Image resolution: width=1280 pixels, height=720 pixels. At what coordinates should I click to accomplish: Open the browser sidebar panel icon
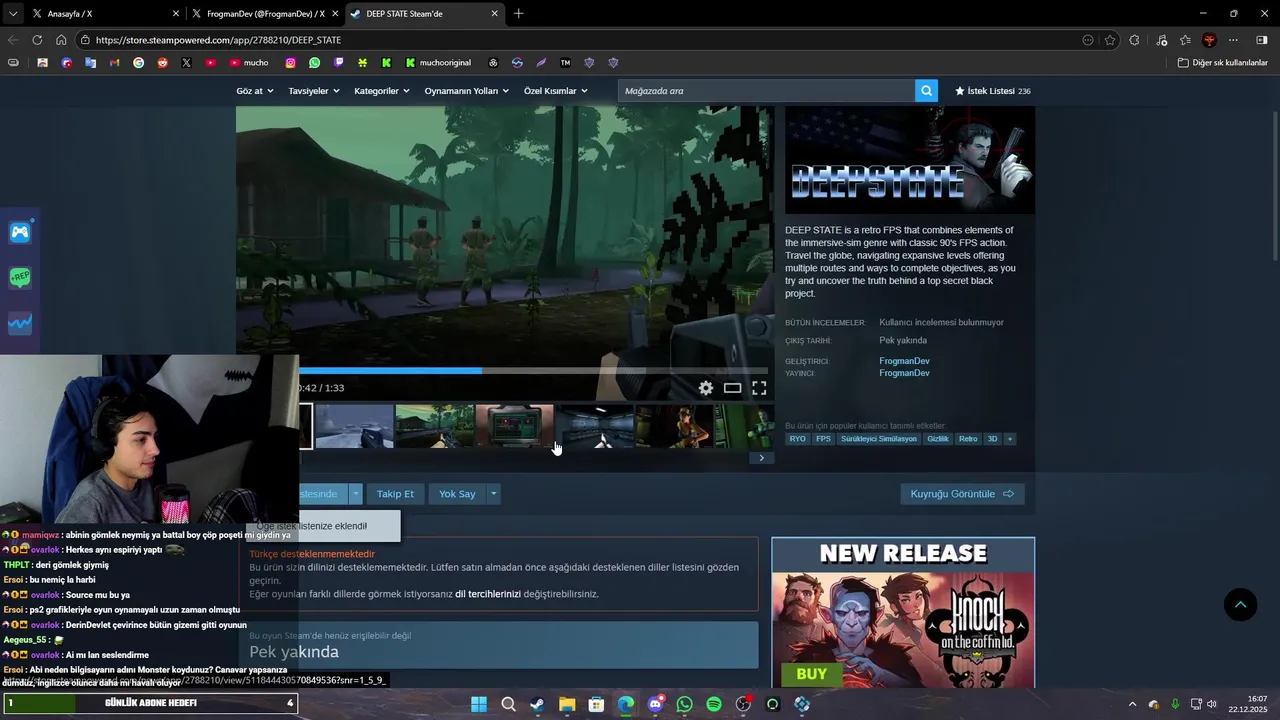(x=1261, y=40)
